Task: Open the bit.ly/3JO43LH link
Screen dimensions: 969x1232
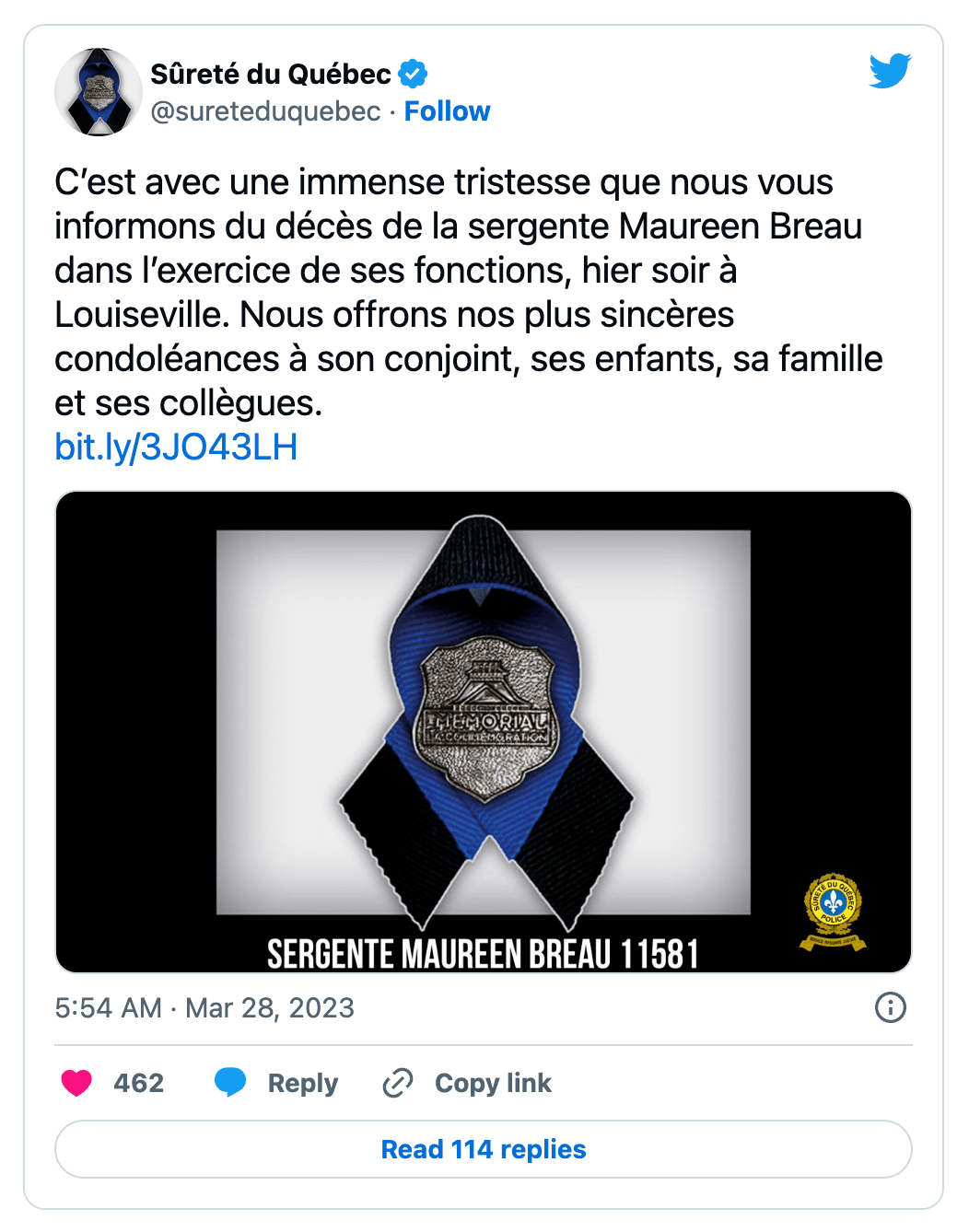Action: [176, 447]
